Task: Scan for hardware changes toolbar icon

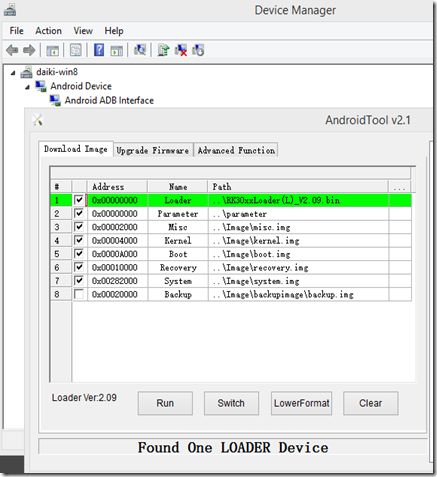Action: click(140, 50)
